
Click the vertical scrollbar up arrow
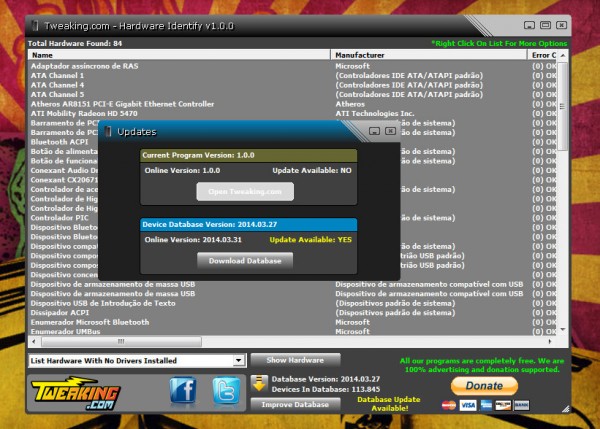pos(562,55)
